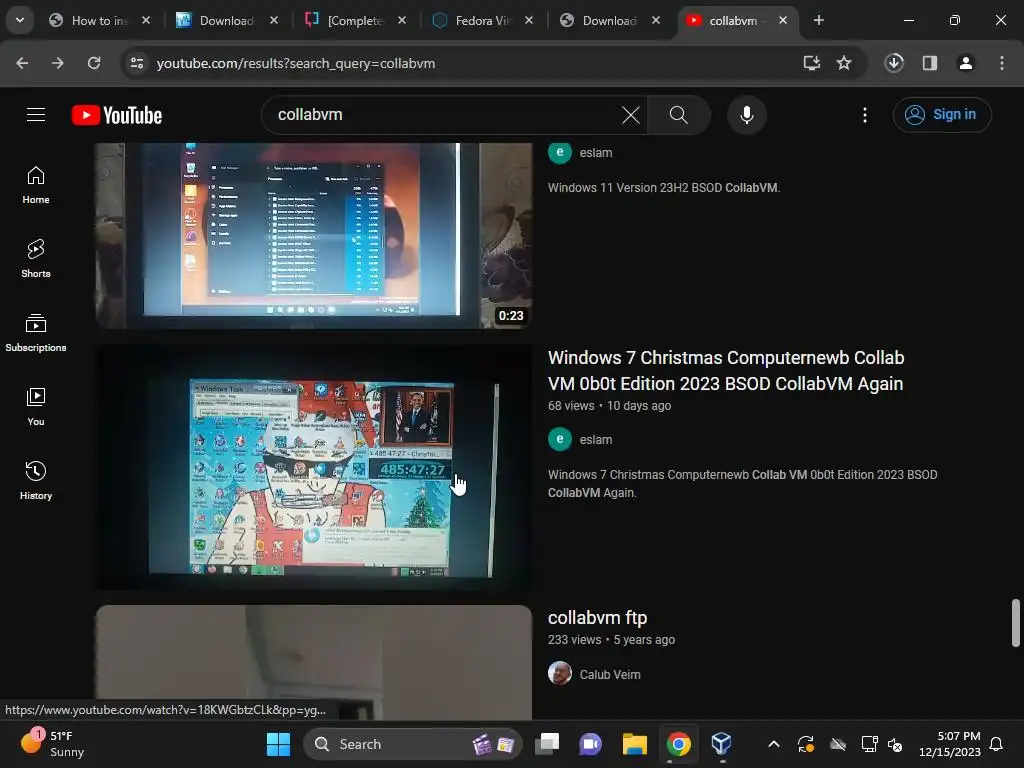This screenshot has width=1024, height=768.
Task: Open Task View on taskbar
Action: coord(547,744)
